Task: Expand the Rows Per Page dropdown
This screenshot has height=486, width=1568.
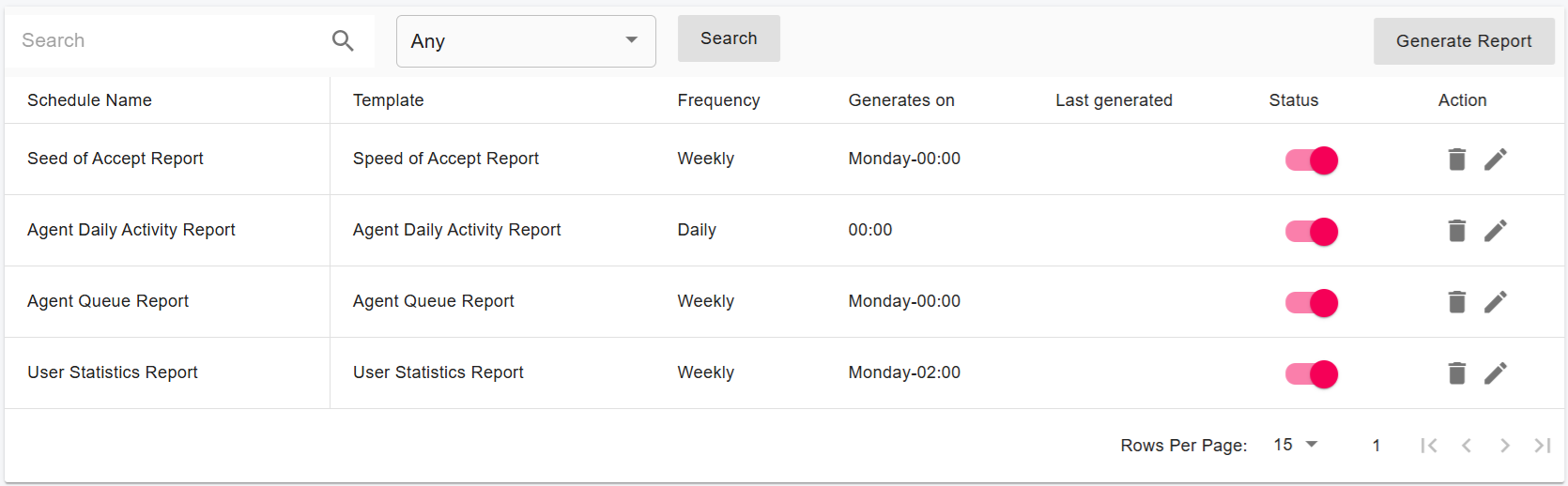Action: (1296, 445)
